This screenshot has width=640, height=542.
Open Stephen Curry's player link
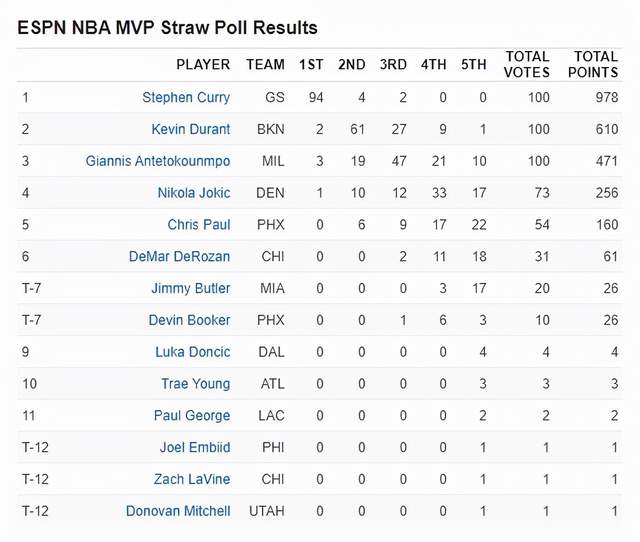pyautogui.click(x=186, y=97)
